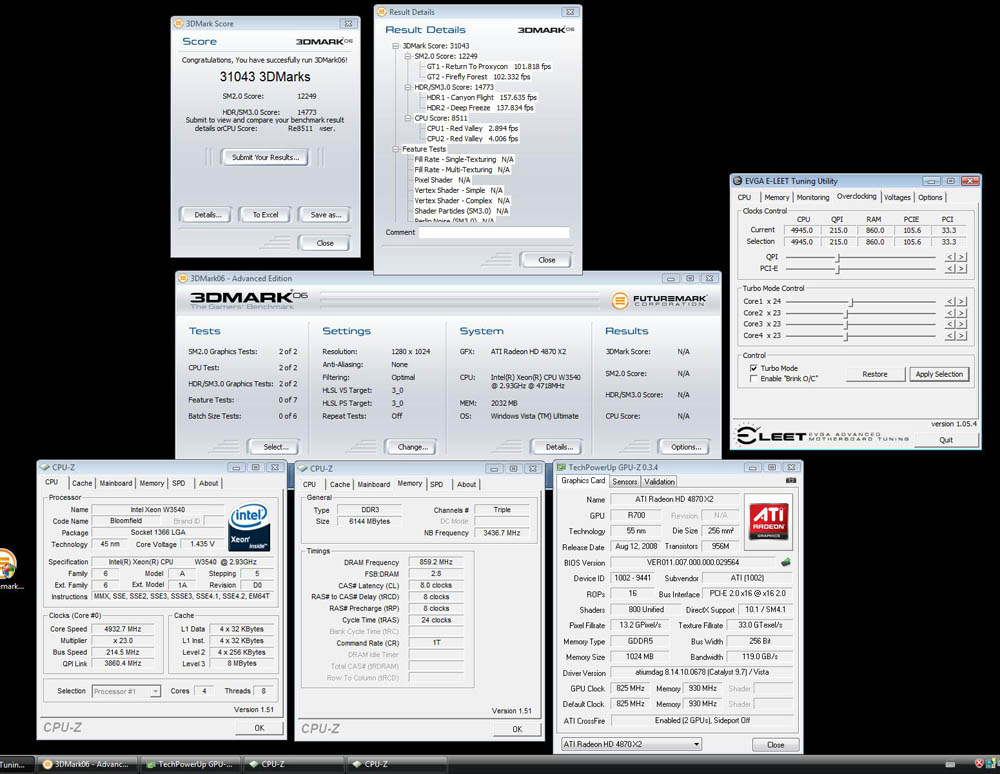
Task: Click OK in CPU-Z memory window
Action: [517, 729]
